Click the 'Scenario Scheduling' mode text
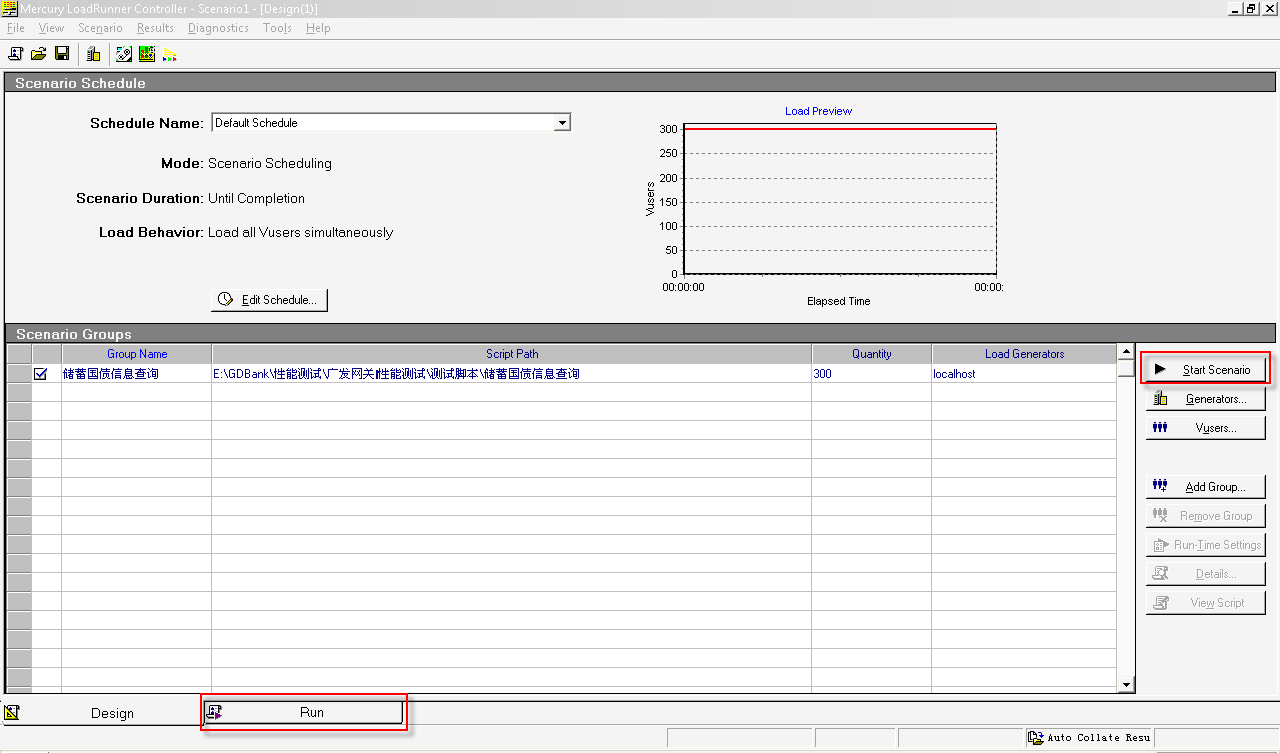Image resolution: width=1280 pixels, height=753 pixels. coord(270,163)
